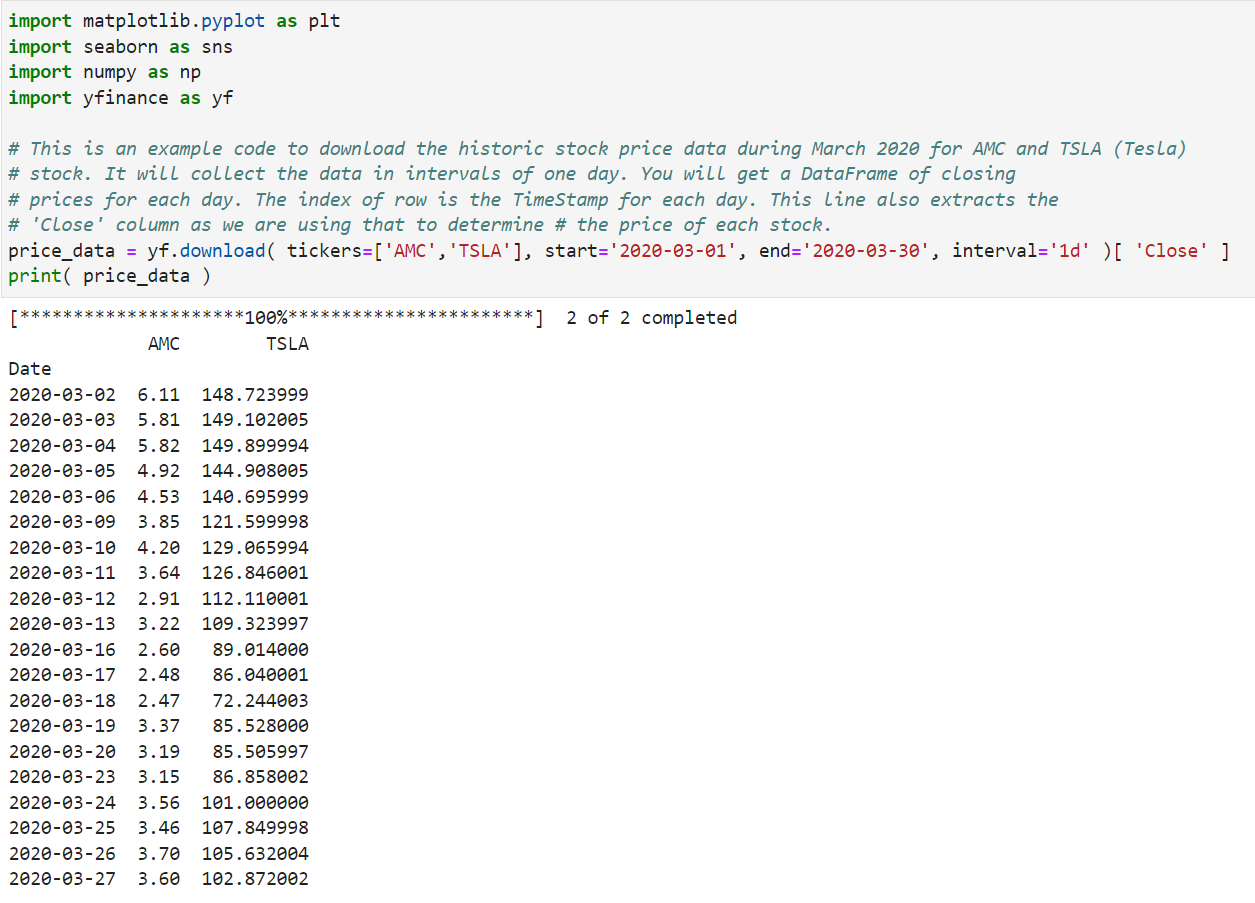Click the Date index label
Screen dimensions: 1255x903
(x=28, y=368)
